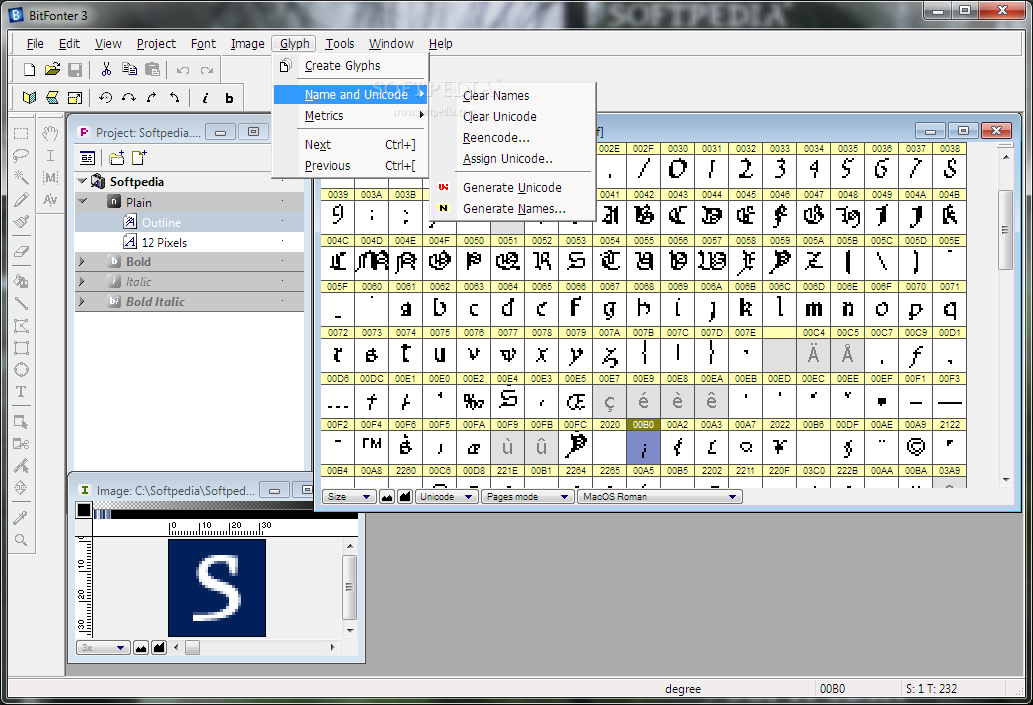This screenshot has width=1033, height=705.
Task: Click the add folder icon in Project panel
Action: (117, 158)
